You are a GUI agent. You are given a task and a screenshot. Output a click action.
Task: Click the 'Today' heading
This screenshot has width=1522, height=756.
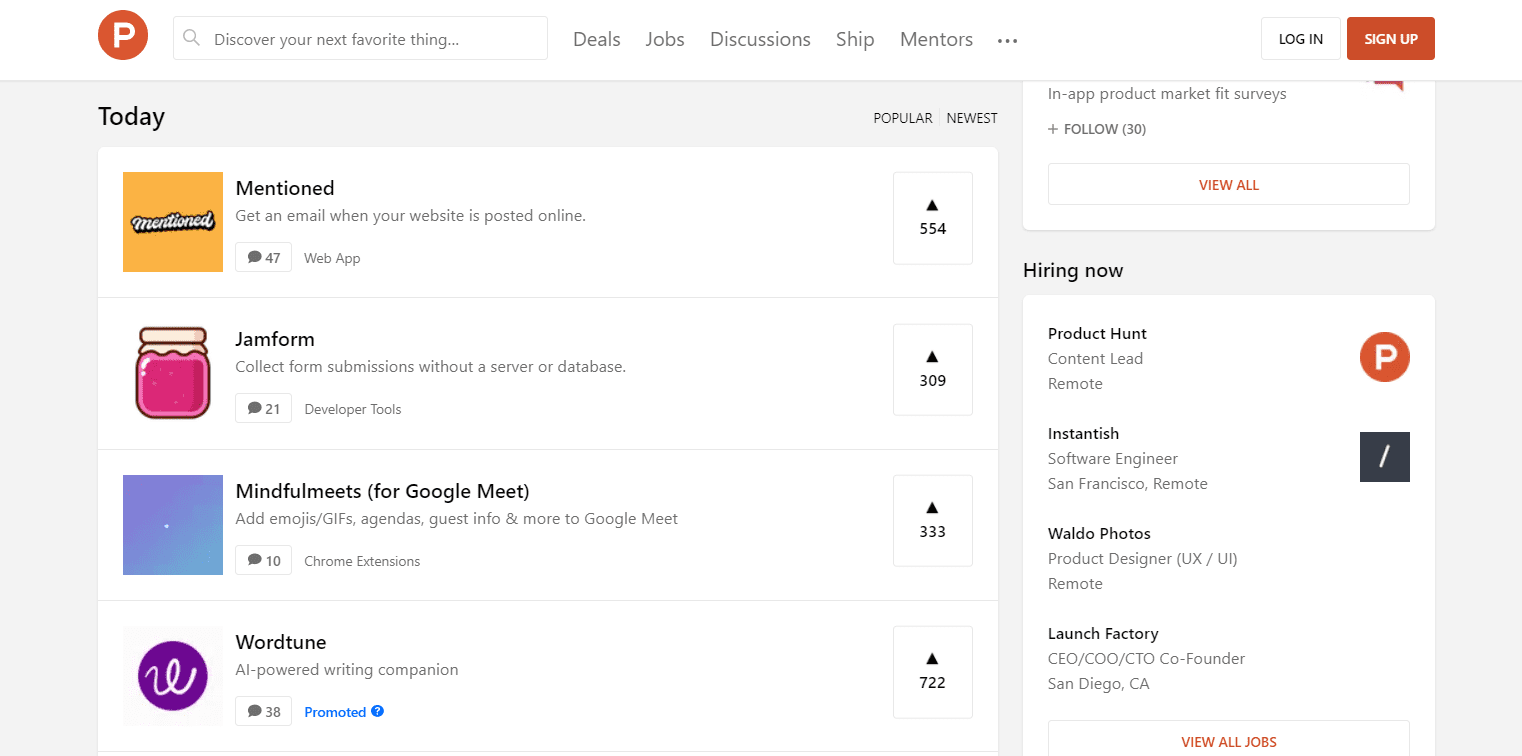click(x=131, y=117)
